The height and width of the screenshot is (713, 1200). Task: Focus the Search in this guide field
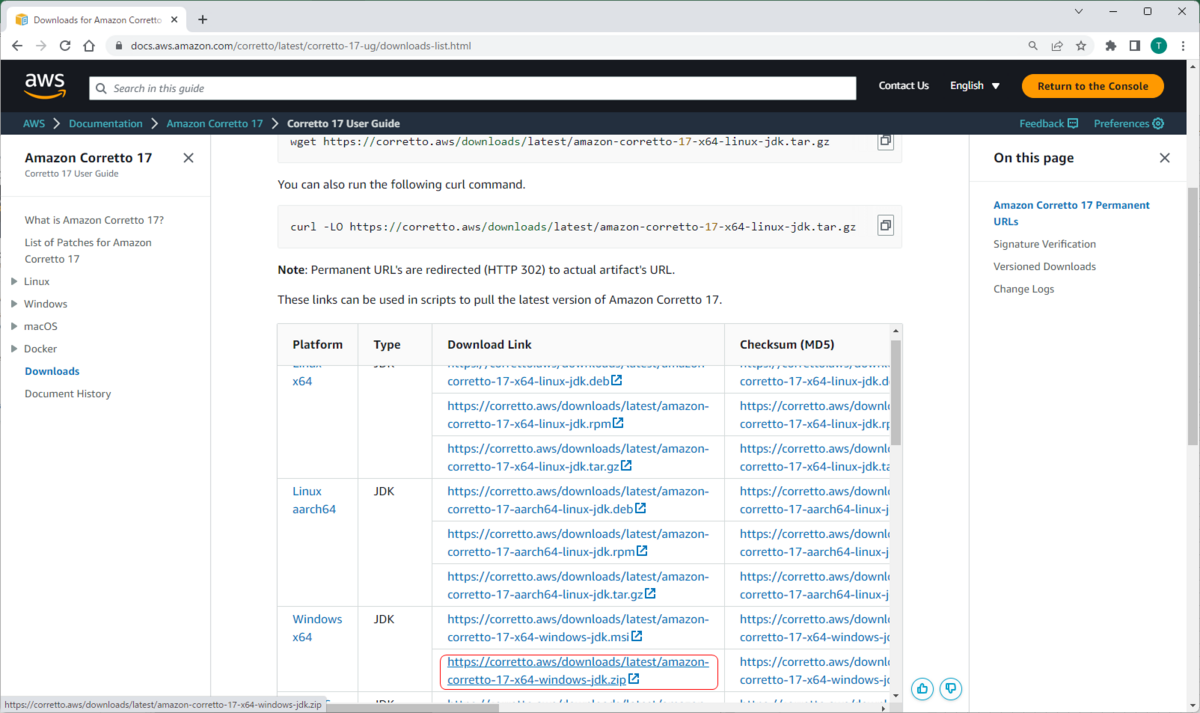tap(473, 88)
